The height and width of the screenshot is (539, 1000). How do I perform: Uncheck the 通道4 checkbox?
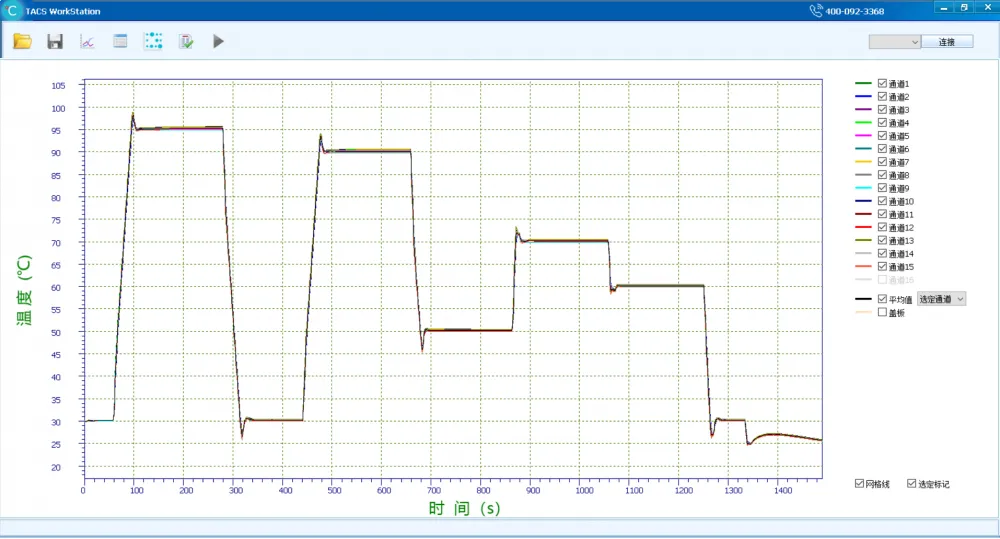882,122
